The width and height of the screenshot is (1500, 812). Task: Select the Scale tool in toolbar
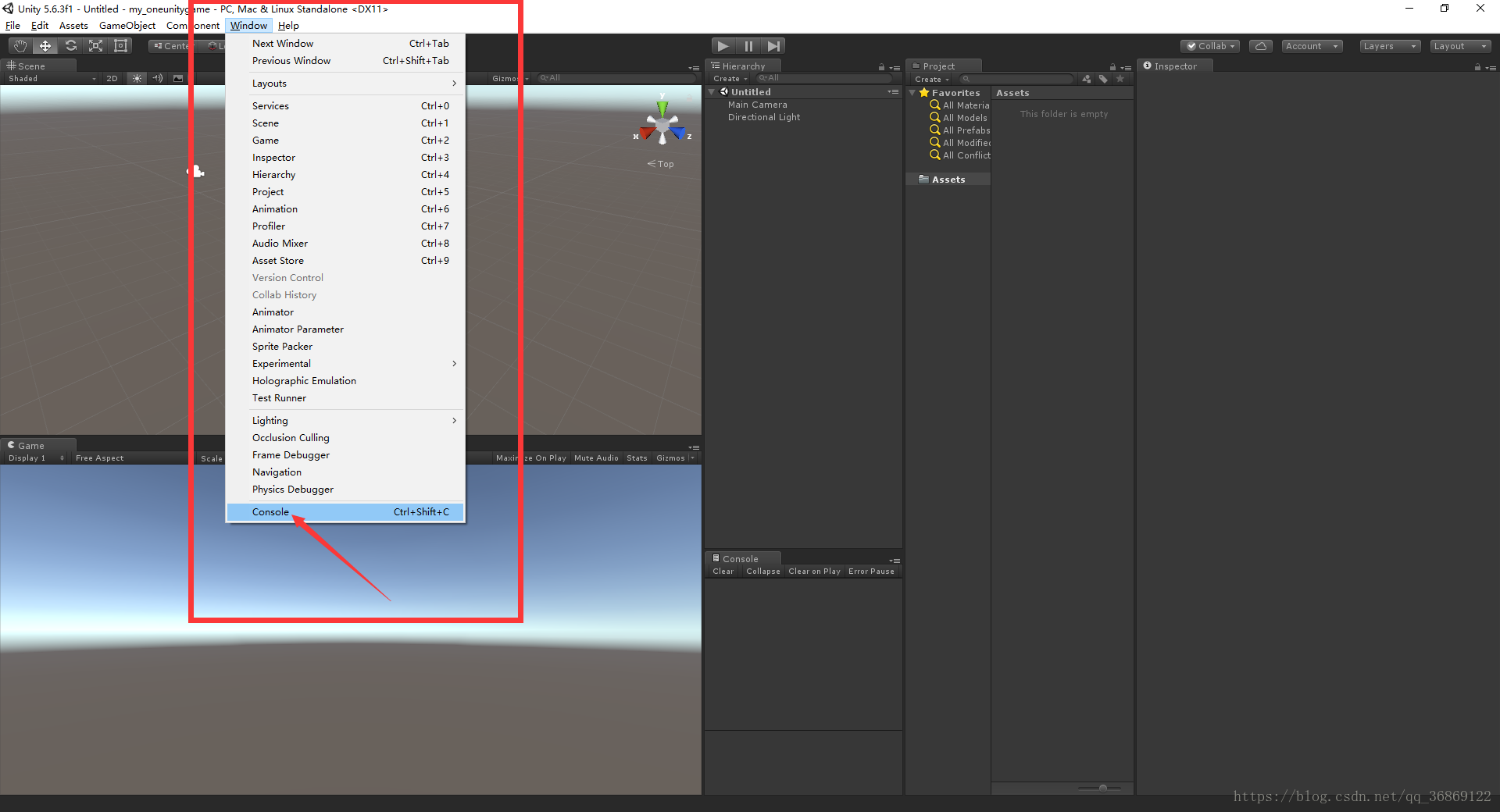96,46
